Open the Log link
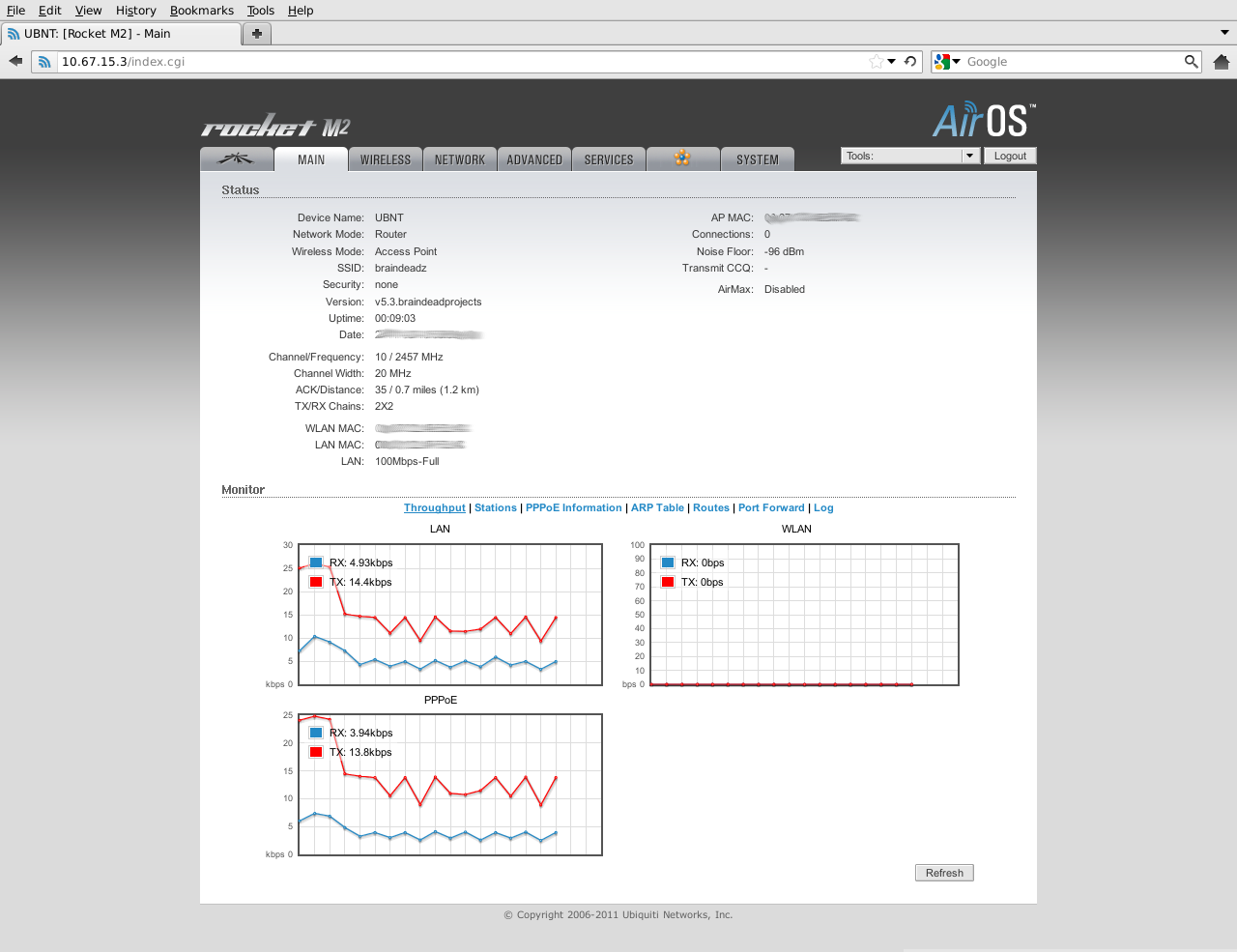Viewport: 1237px width, 952px height. pyautogui.click(x=823, y=507)
